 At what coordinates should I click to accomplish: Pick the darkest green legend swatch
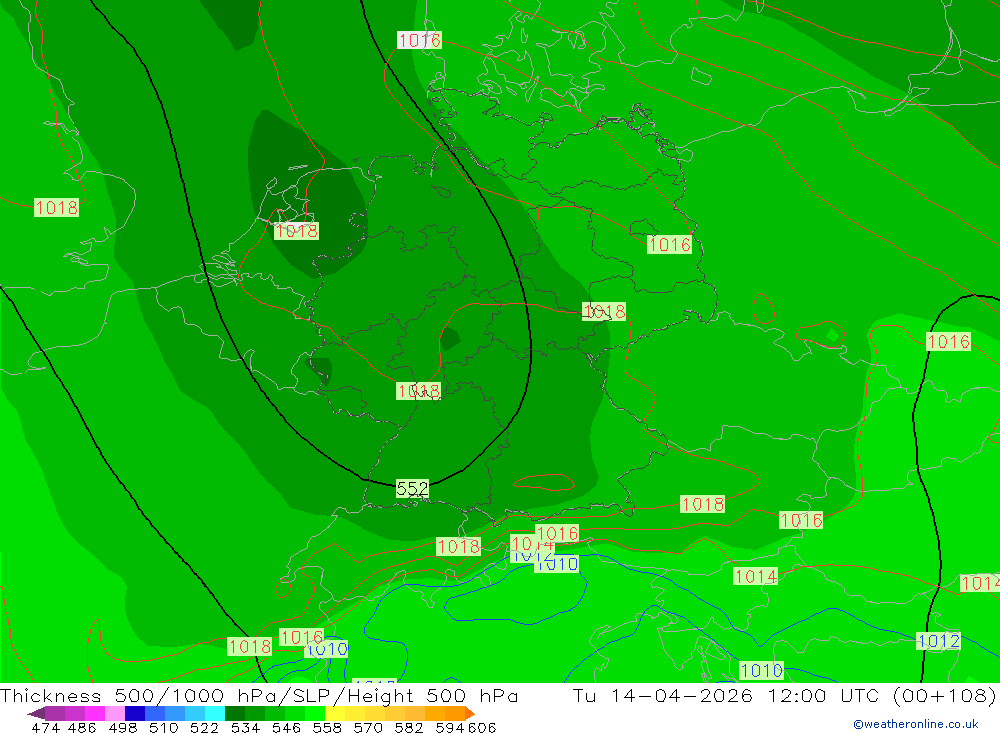(233, 713)
